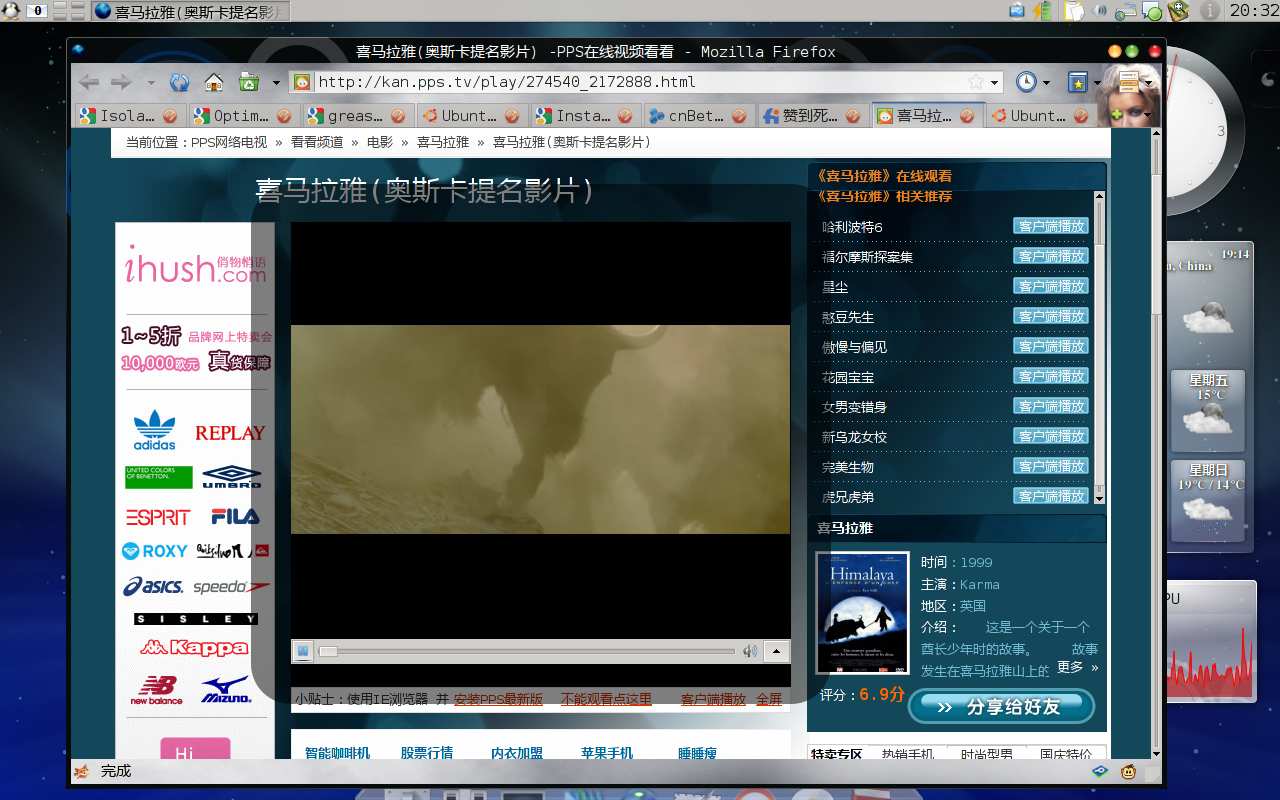This screenshot has height=800, width=1280.
Task: Click the '更多 »' more link
Action: point(1078,667)
